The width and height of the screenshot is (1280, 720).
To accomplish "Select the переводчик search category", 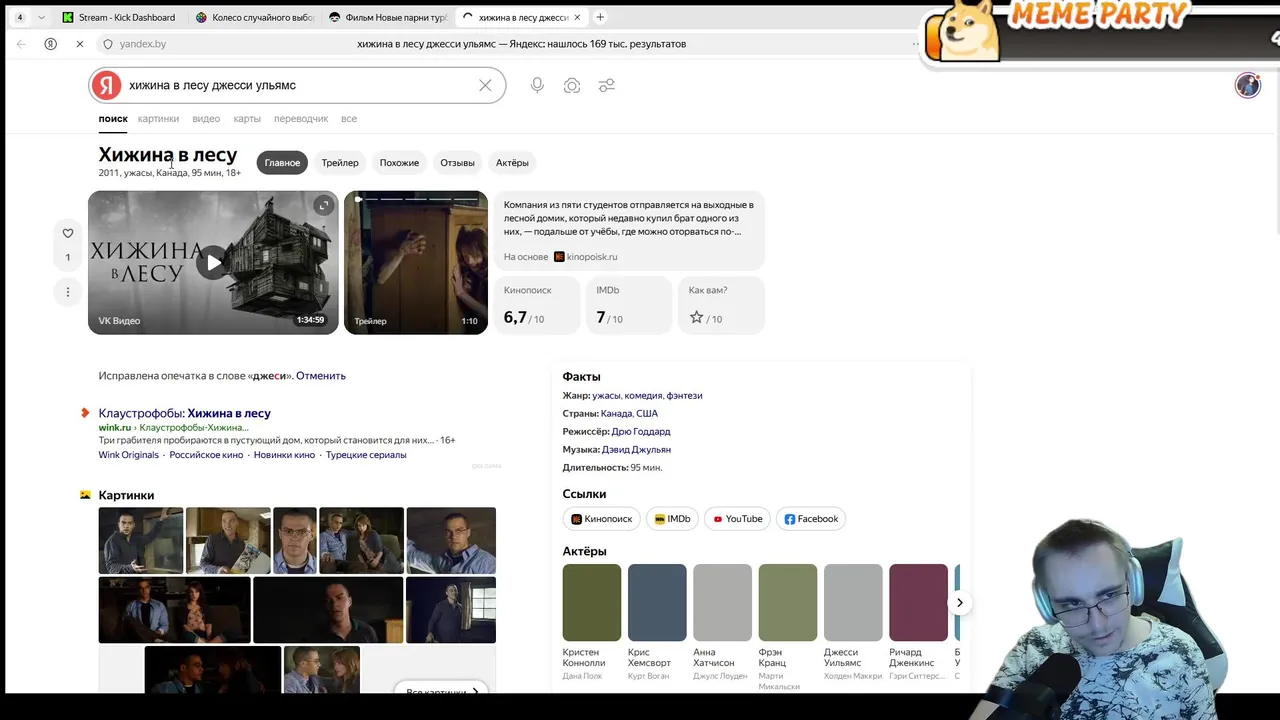I will (x=301, y=119).
